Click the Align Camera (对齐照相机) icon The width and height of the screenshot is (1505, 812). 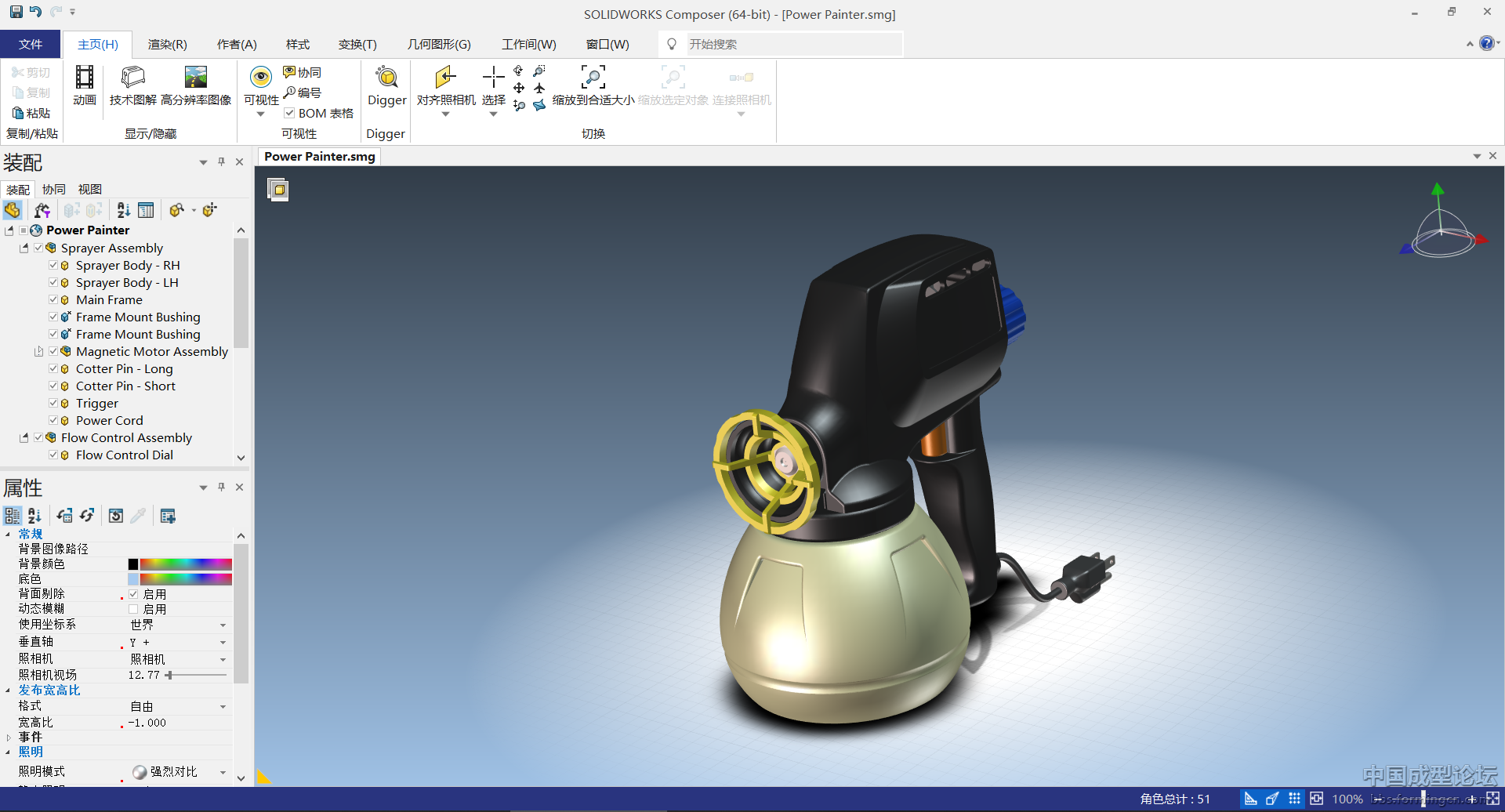[445, 78]
